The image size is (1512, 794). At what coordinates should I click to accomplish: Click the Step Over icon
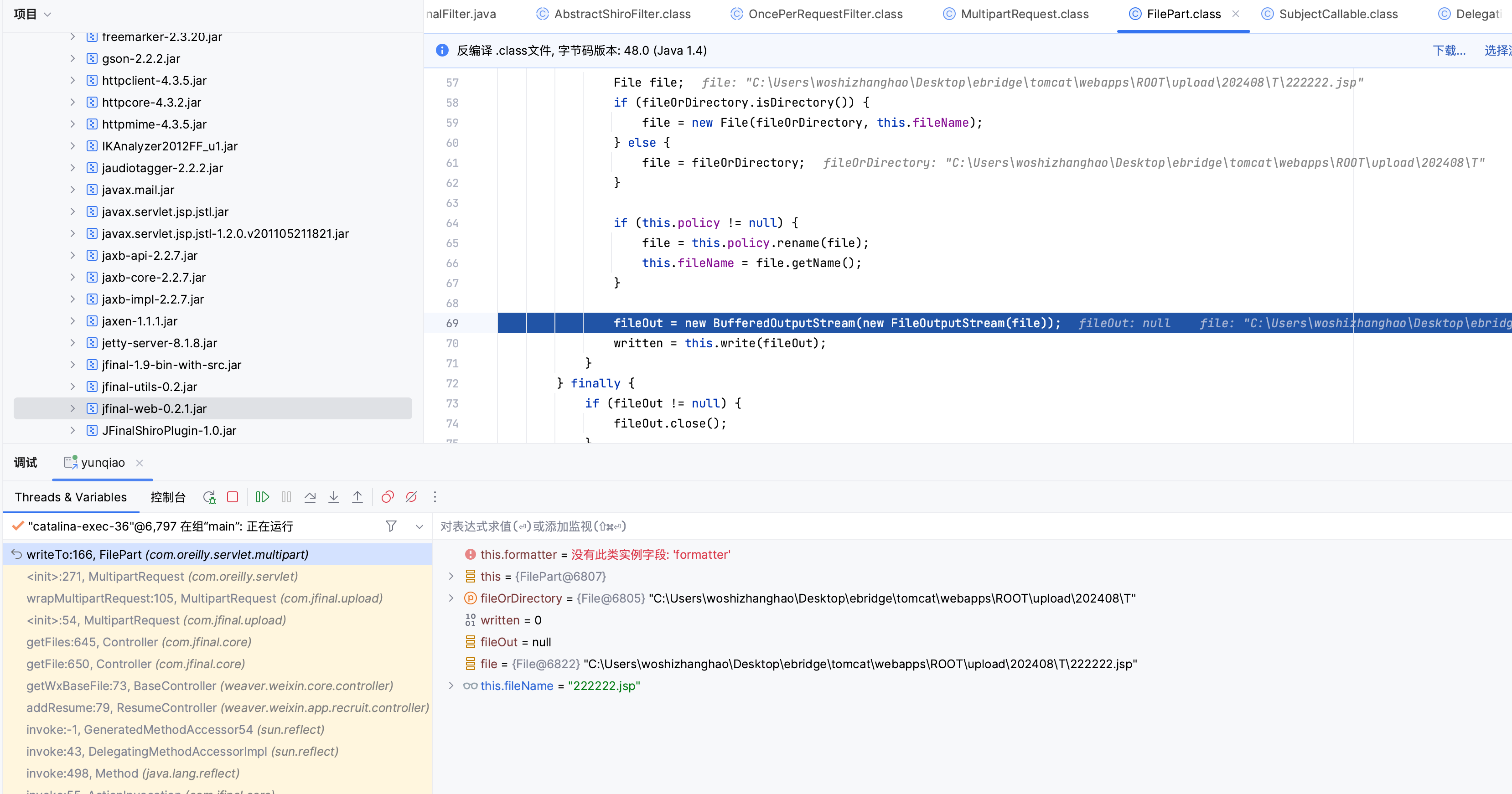[310, 497]
